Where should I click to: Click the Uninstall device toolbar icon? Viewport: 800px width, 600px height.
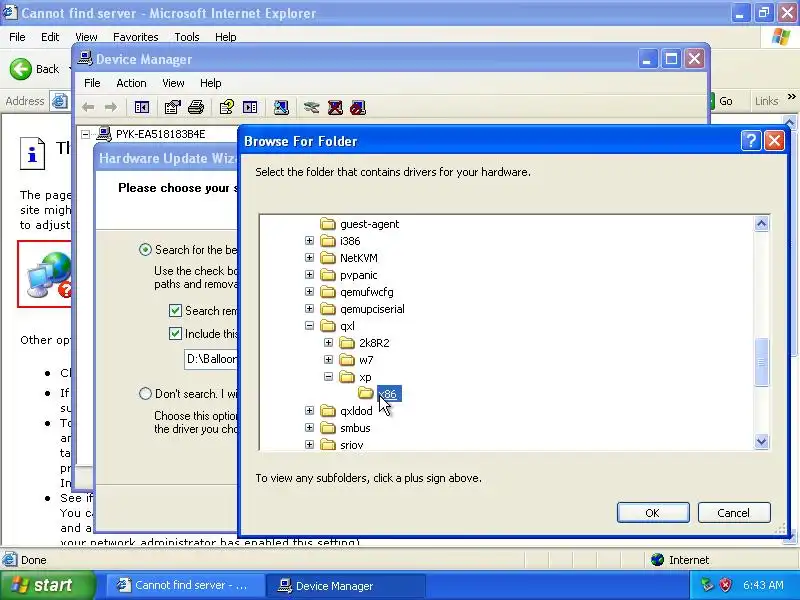coord(335,107)
